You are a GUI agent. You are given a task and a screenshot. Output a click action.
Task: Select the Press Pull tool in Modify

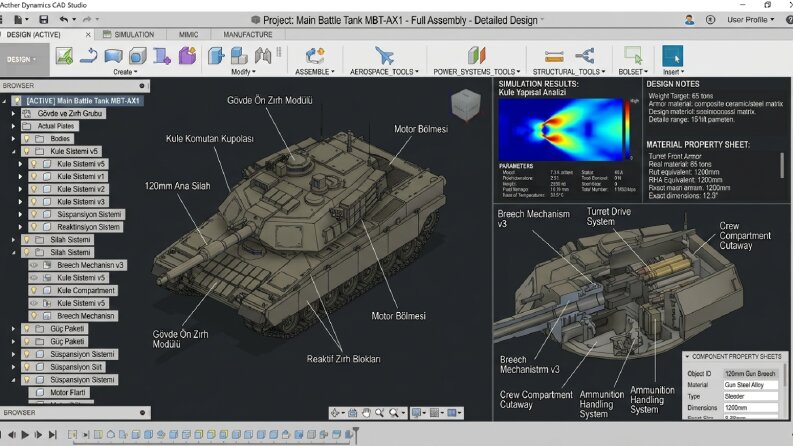216,56
